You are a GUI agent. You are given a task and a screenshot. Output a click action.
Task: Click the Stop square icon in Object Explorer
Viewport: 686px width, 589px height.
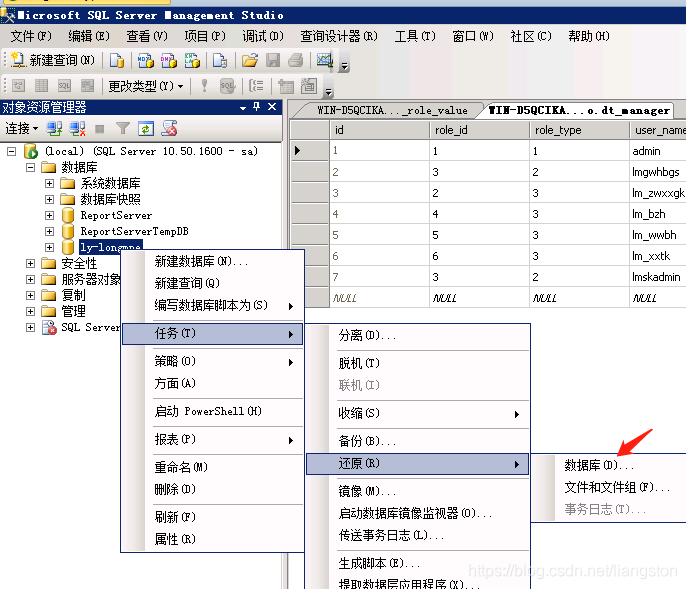(x=100, y=129)
